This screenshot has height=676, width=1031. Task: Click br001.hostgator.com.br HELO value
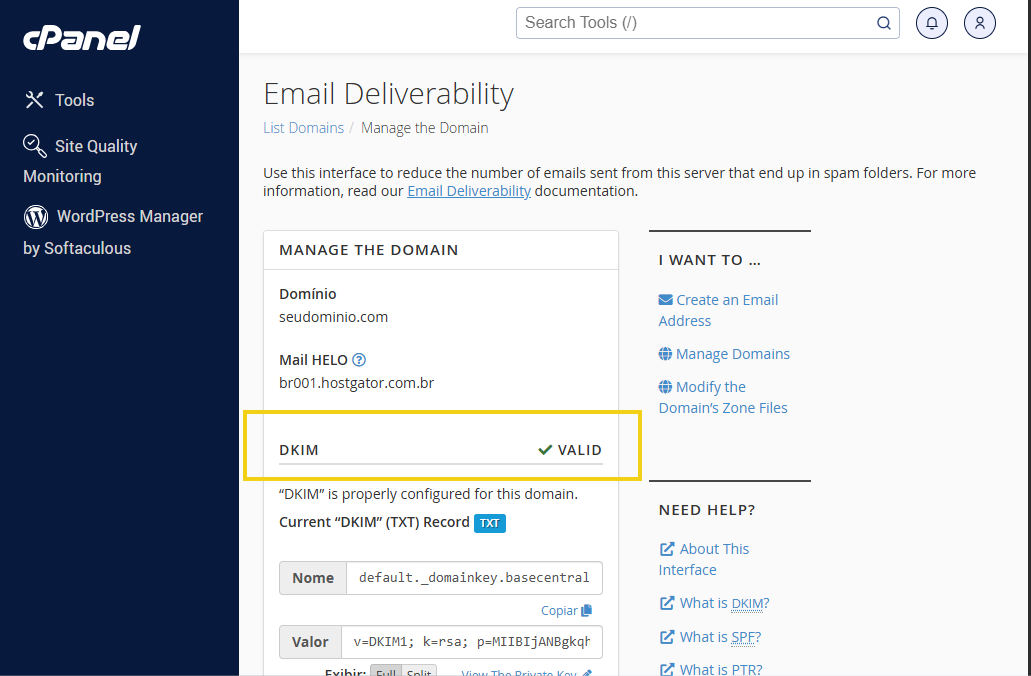(x=356, y=383)
